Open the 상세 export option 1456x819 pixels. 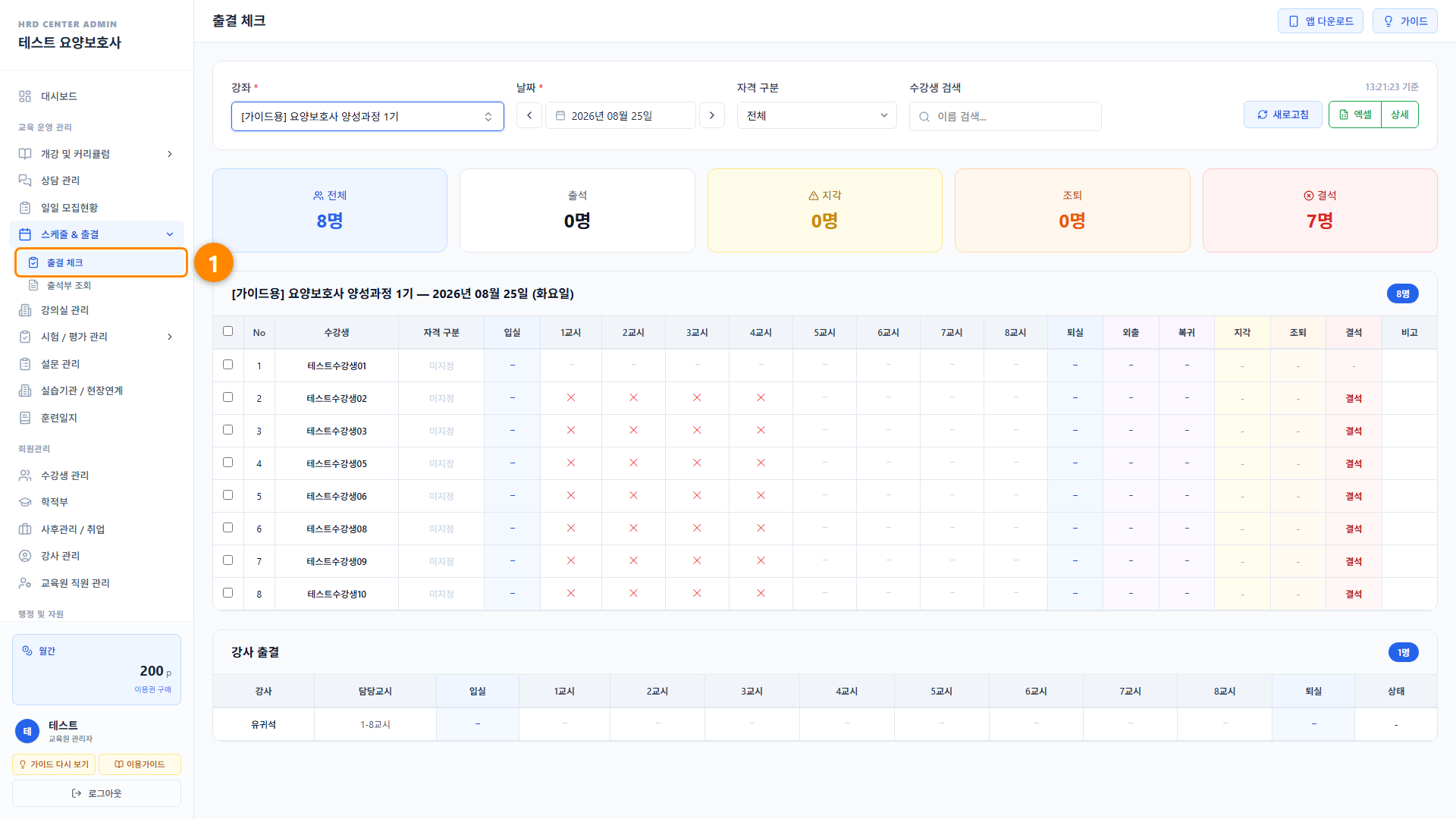click(1400, 115)
